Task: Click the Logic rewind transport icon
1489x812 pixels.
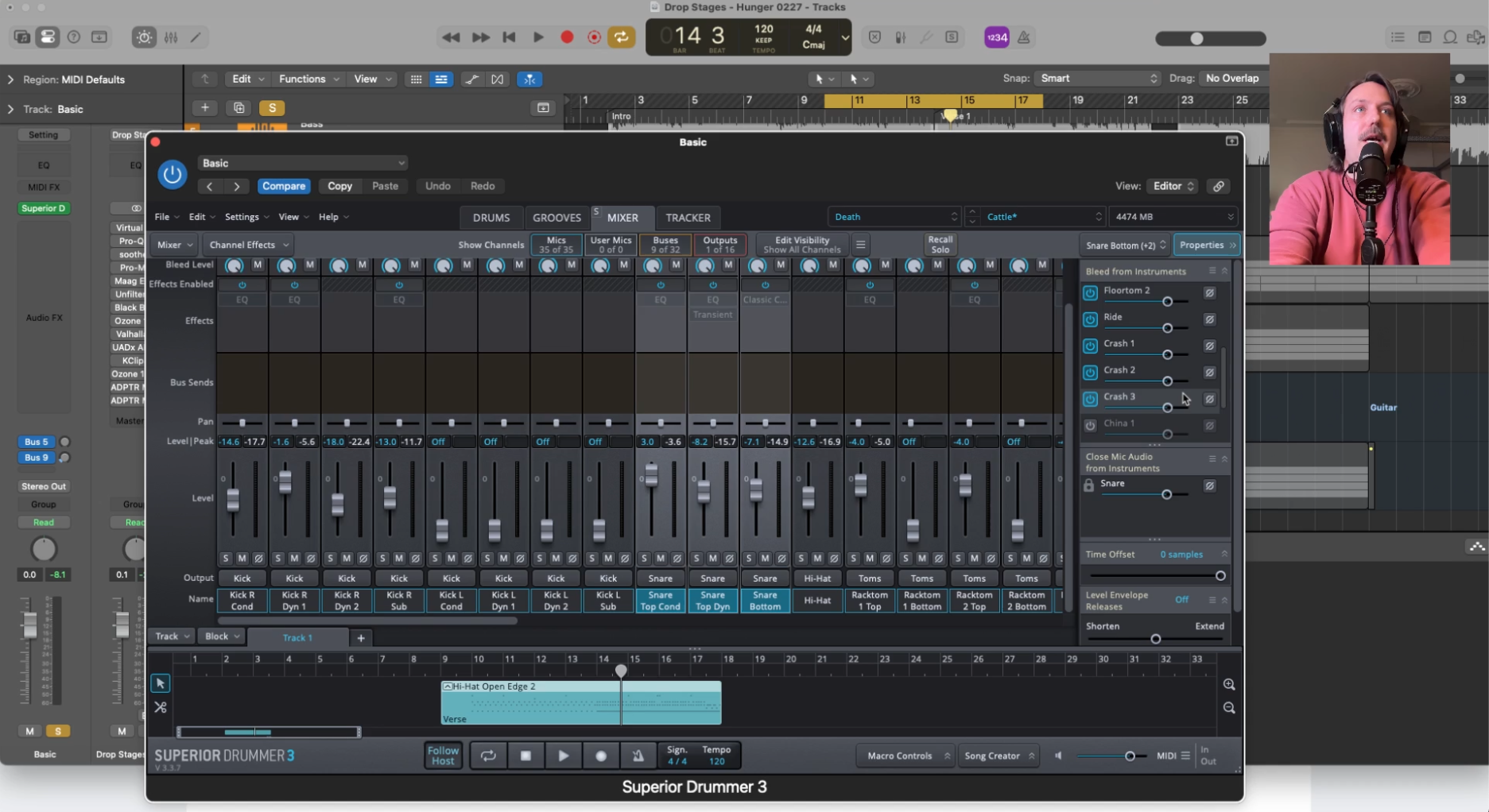Action: pos(451,37)
